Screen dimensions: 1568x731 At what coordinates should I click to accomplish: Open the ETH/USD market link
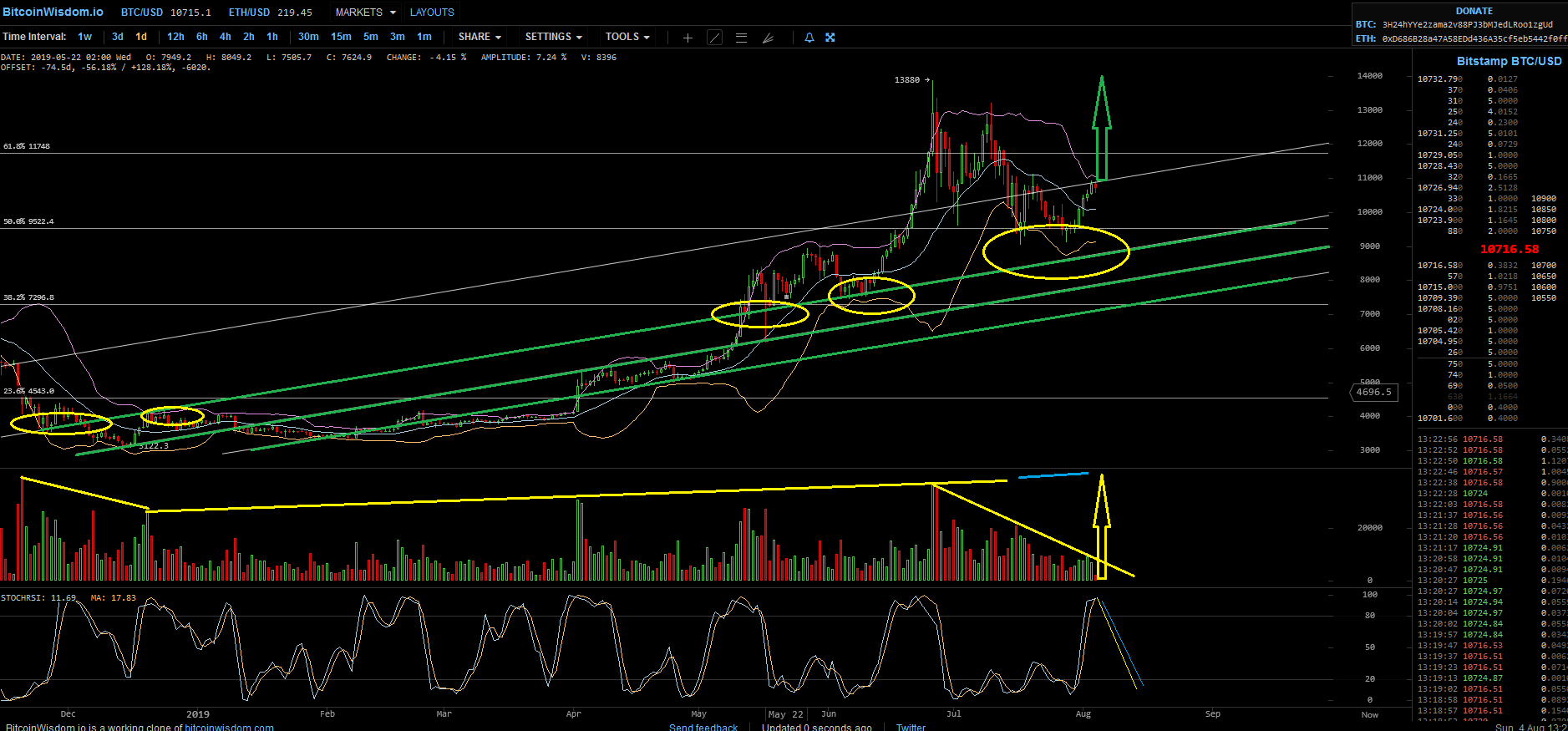[271, 13]
